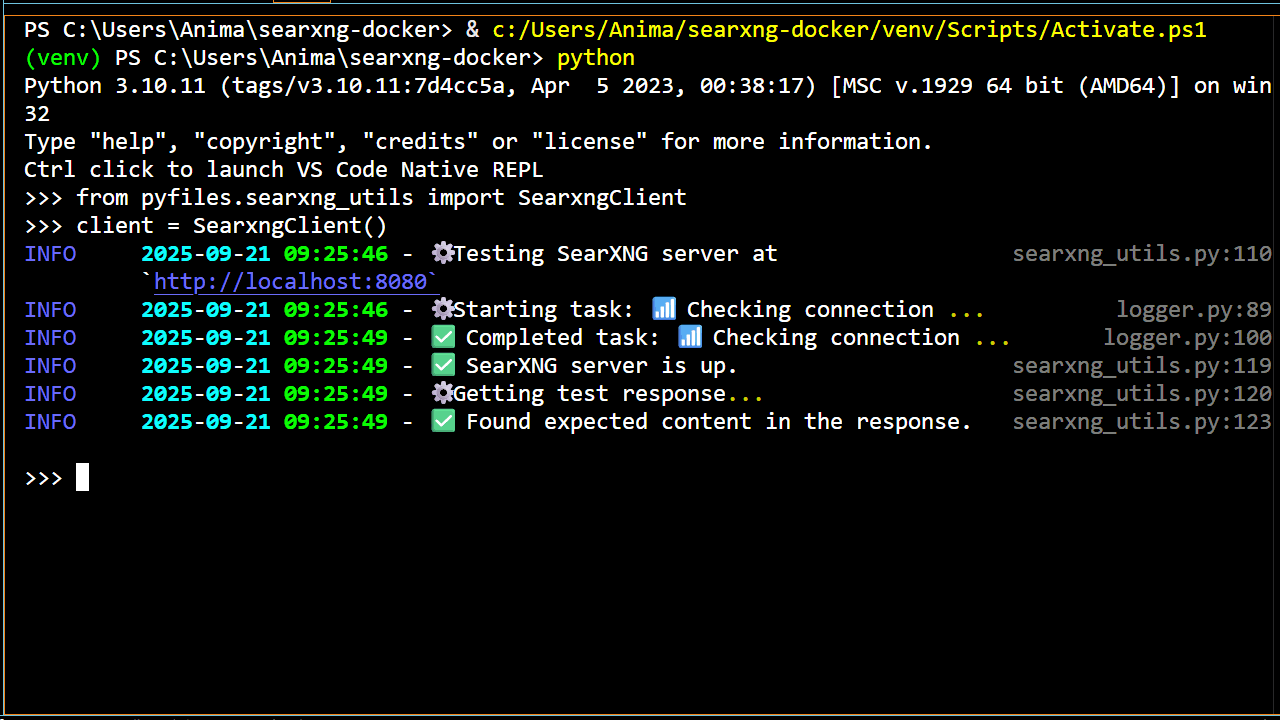1280x720 pixels.
Task: Click the bar chart icon in Completed task line
Action: pyautogui.click(x=689, y=337)
